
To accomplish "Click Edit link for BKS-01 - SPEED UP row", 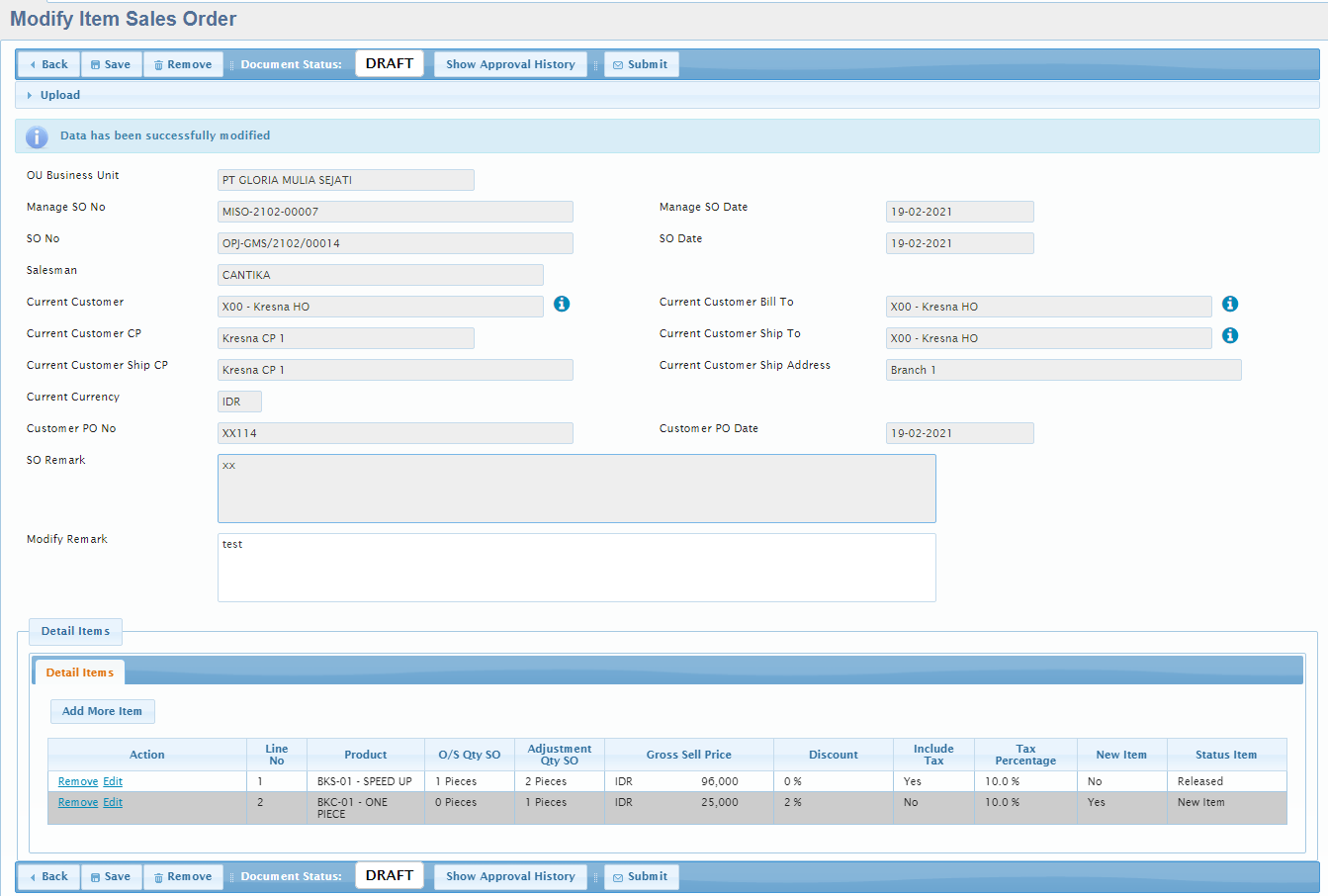I will tap(113, 781).
